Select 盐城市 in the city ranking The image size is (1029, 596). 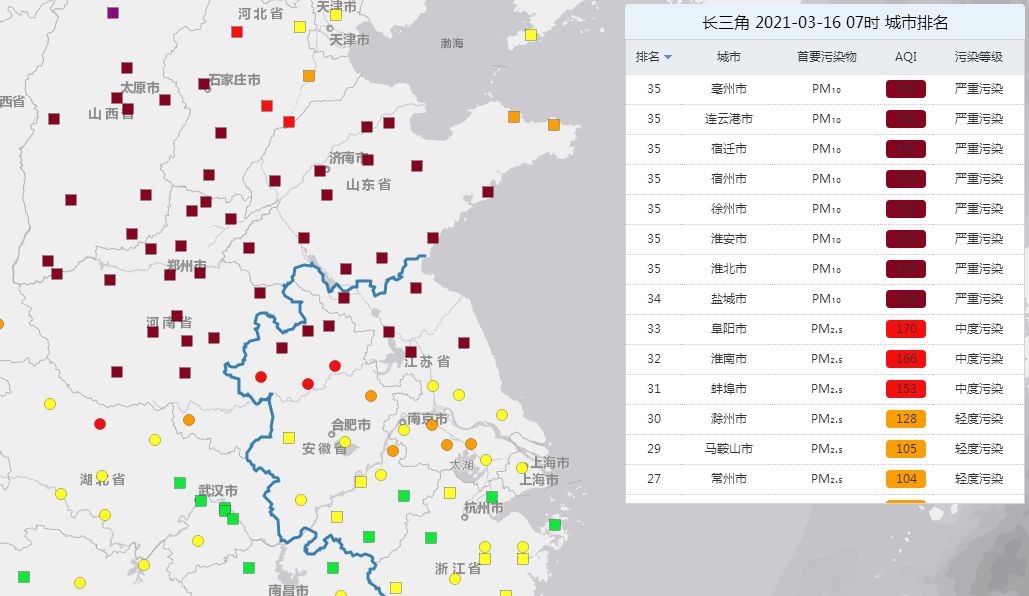(x=729, y=299)
